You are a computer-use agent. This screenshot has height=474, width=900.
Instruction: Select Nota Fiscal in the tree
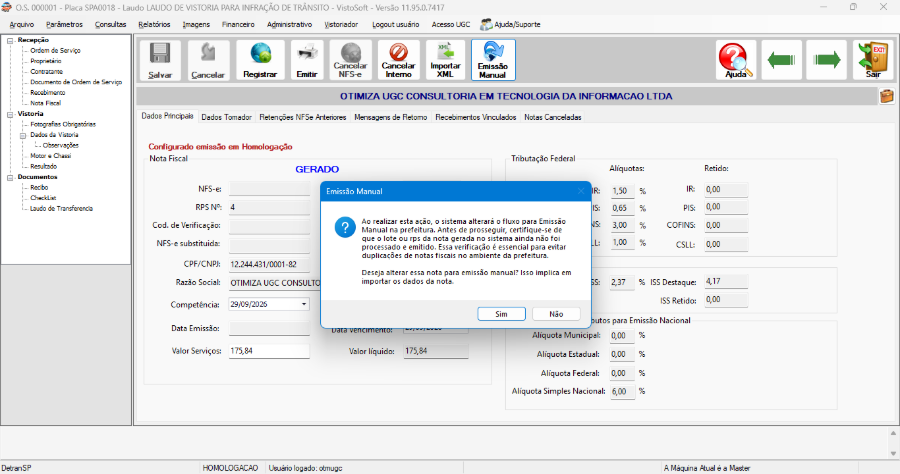(45, 103)
